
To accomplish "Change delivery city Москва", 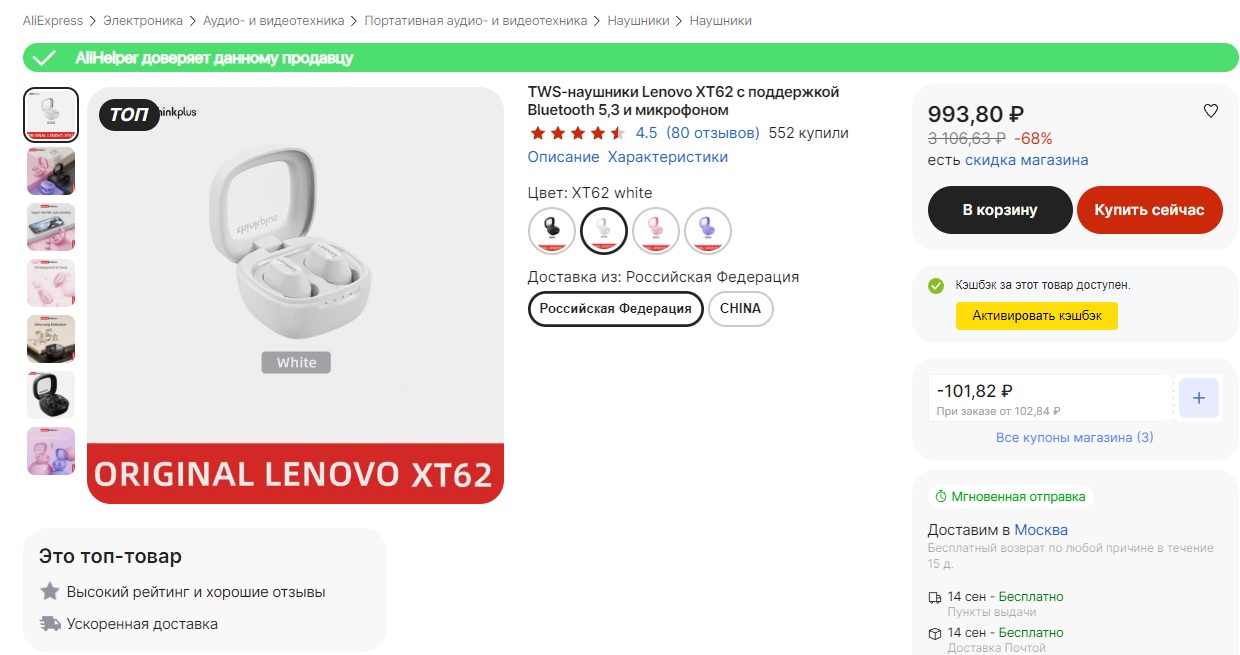I will point(1041,530).
